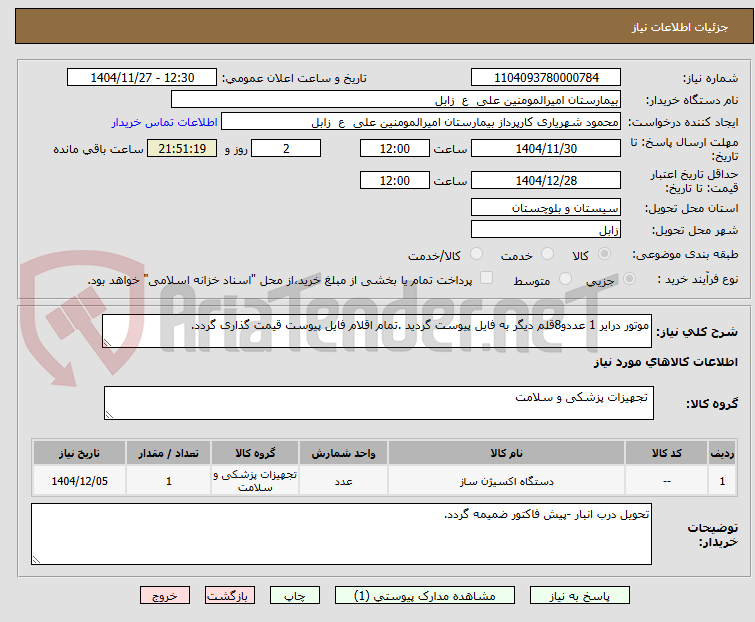Click the need date cell 1404/12/05
This screenshot has width=755, height=622.
tap(79, 480)
